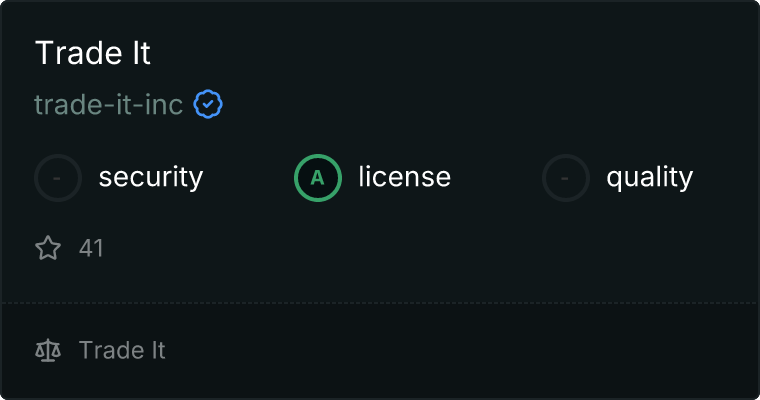
Task: Click the verified badge beside trade-it-inc
Action: [208, 104]
